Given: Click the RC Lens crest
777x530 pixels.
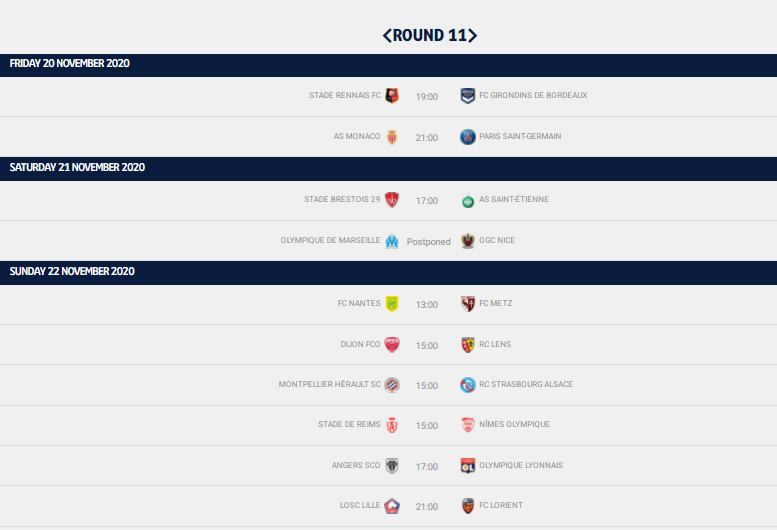Looking at the screenshot, I should pyautogui.click(x=468, y=345).
